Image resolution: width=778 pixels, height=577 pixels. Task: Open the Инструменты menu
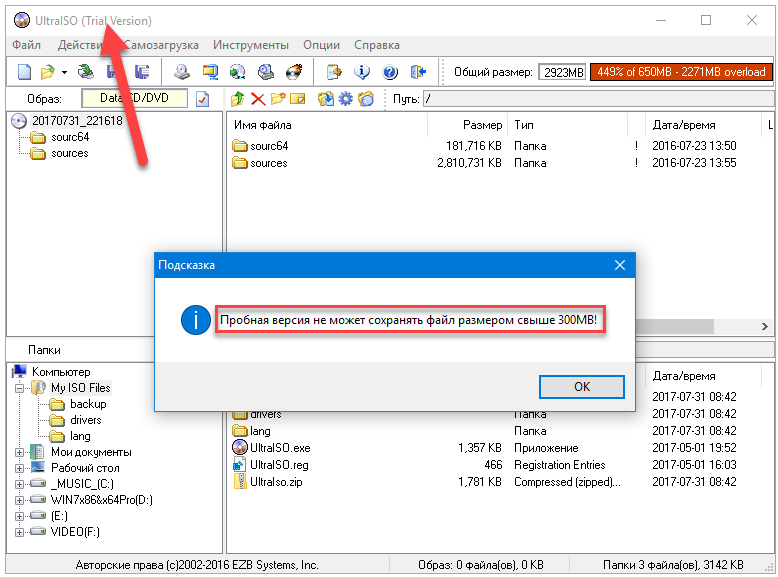click(251, 45)
